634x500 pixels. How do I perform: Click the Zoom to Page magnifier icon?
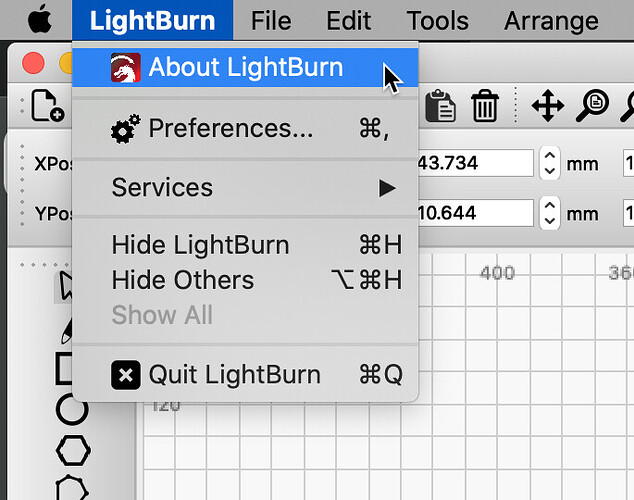point(595,105)
